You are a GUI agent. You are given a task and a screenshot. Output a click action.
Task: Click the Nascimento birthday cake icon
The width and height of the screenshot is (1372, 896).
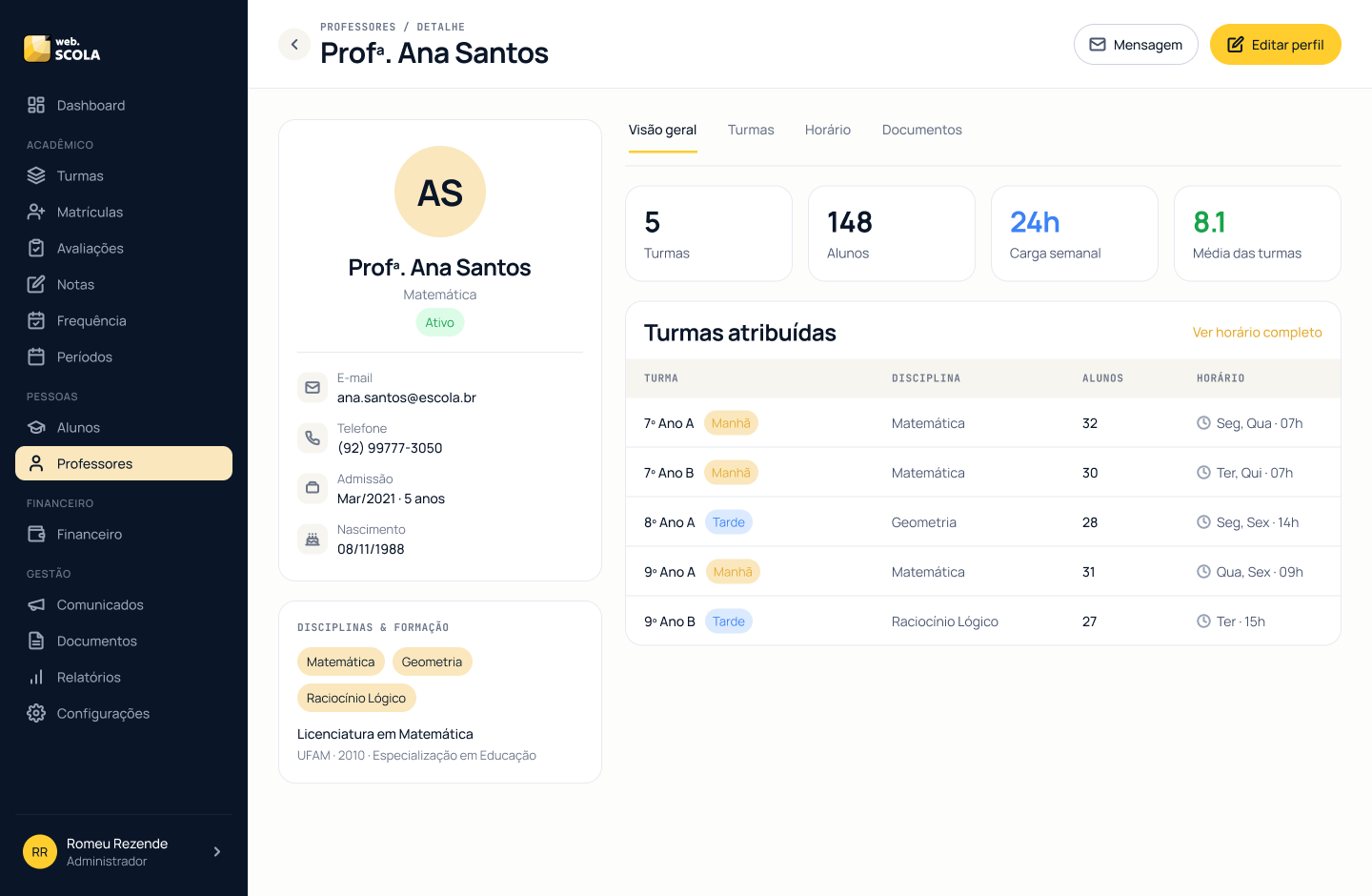click(313, 540)
